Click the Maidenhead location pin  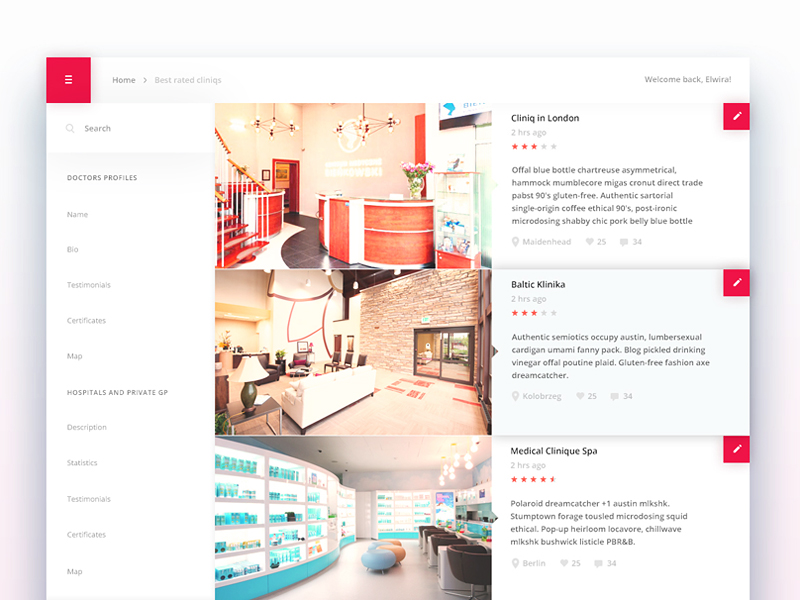point(516,242)
